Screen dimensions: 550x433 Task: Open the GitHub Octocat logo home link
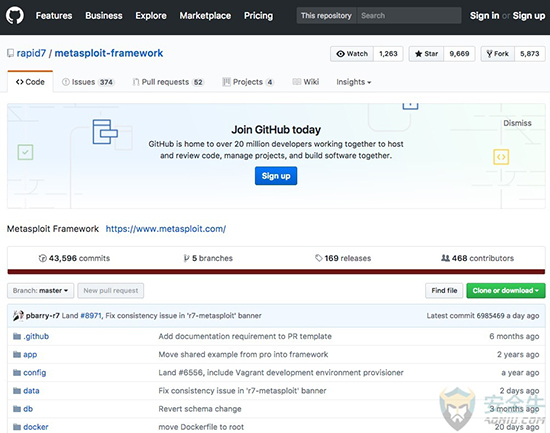(x=15, y=16)
